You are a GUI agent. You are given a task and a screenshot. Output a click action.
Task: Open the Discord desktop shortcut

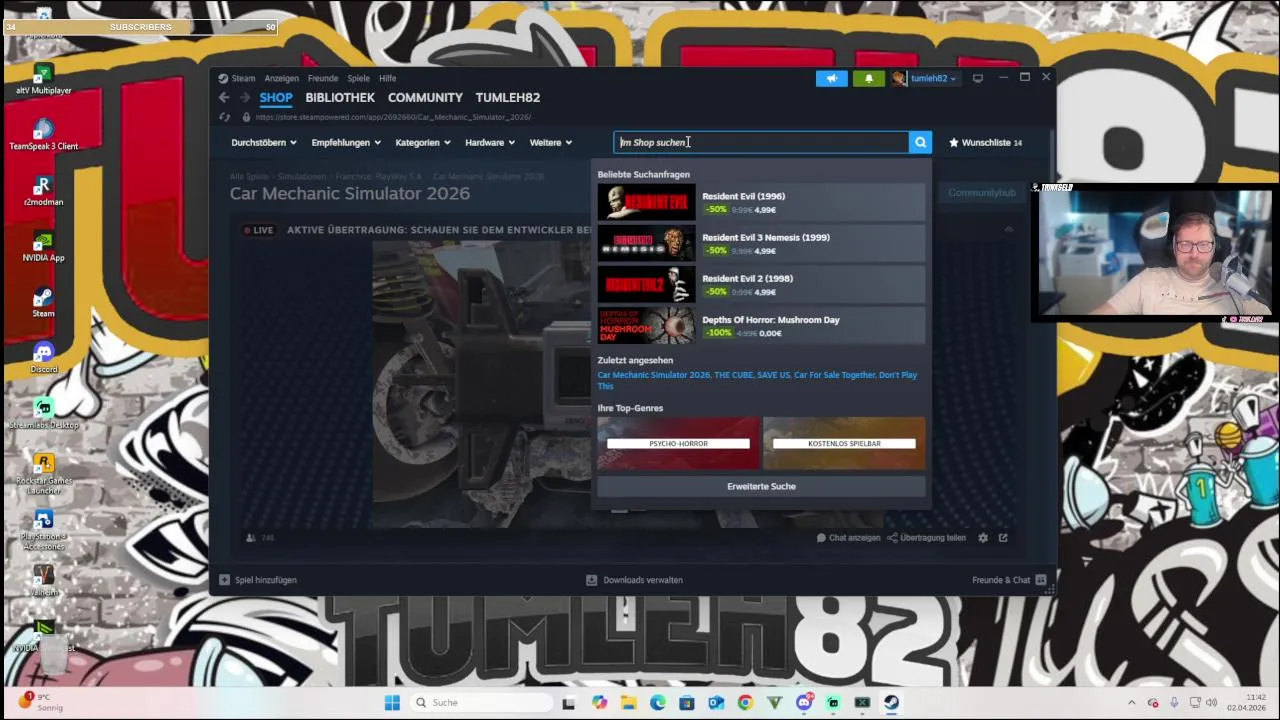coord(43,359)
